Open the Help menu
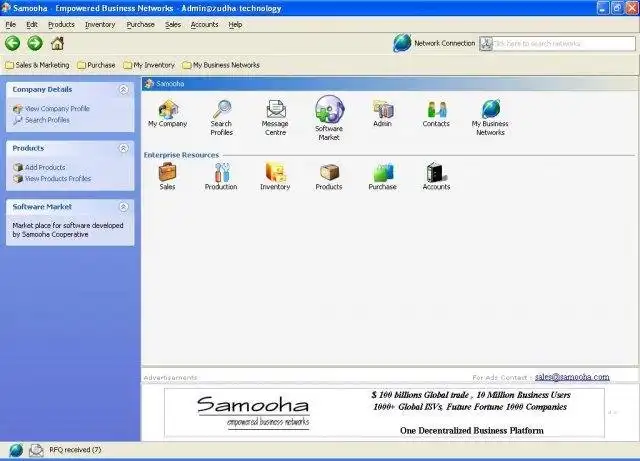640x461 pixels. [x=235, y=24]
